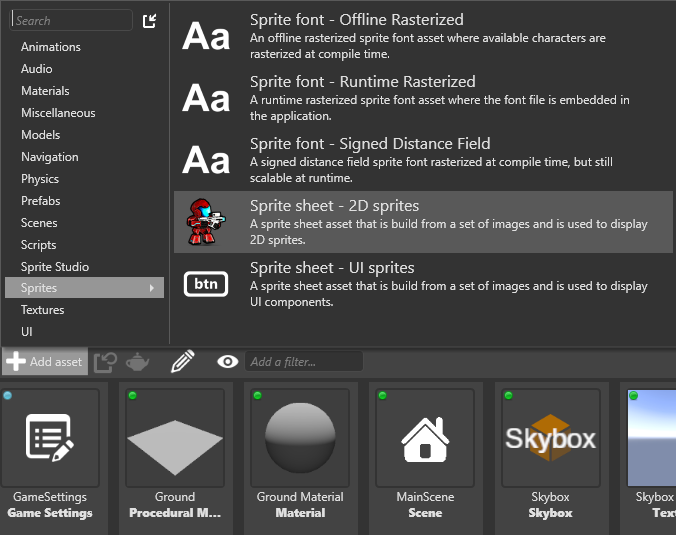Select the Sprite Studio category
Screen dimensions: 676x535
coord(55,267)
